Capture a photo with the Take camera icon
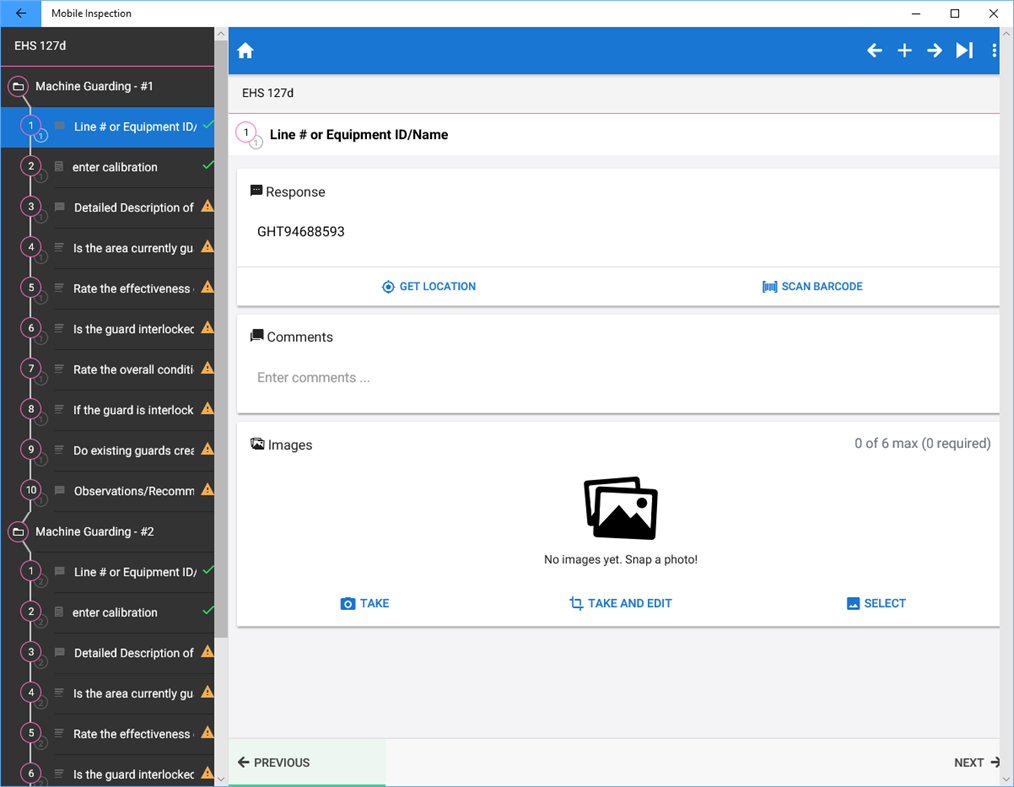Viewport: 1014px width, 787px height. (x=349, y=603)
